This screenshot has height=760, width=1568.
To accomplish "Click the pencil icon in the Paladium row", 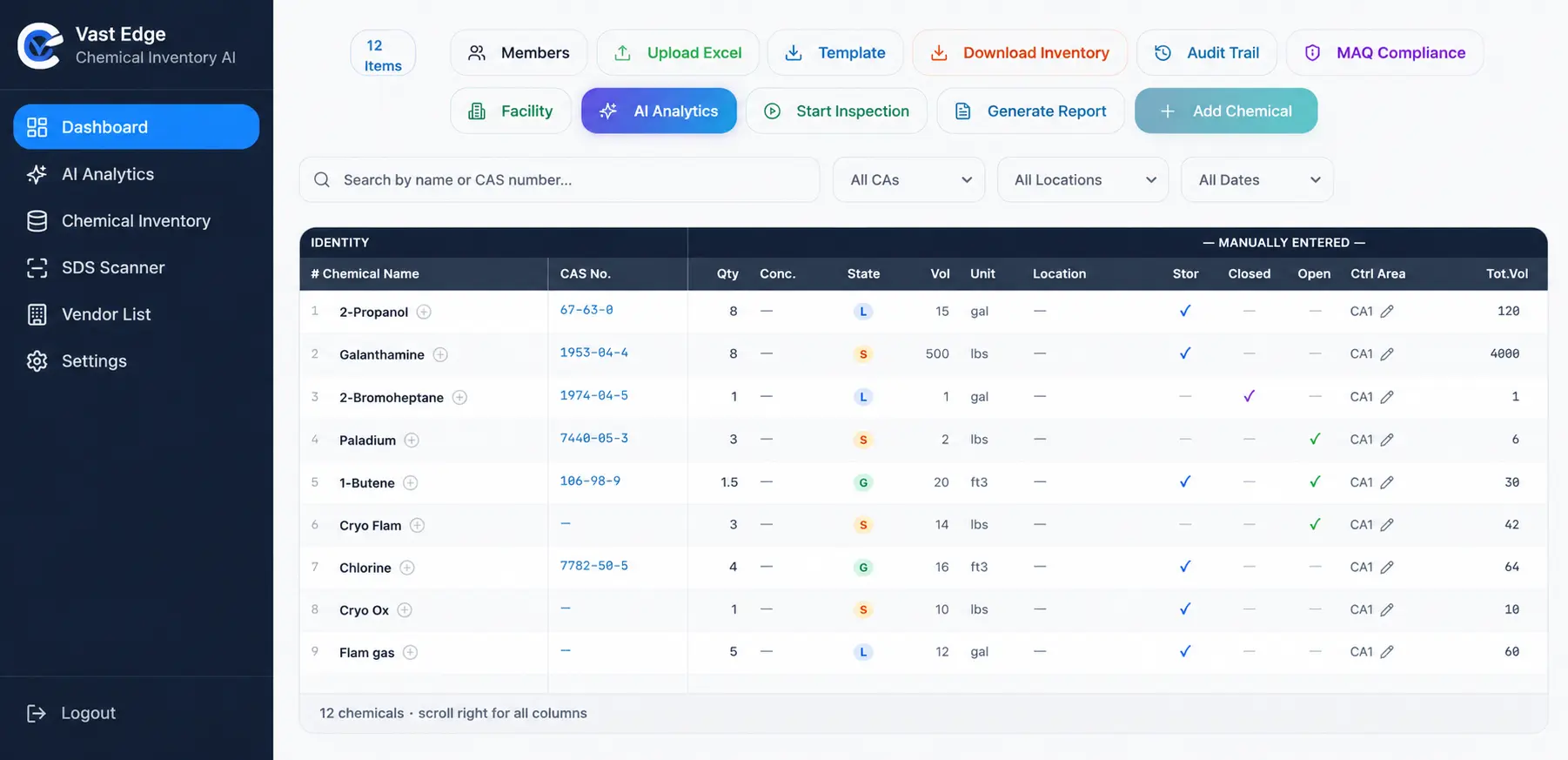I will (x=1387, y=440).
